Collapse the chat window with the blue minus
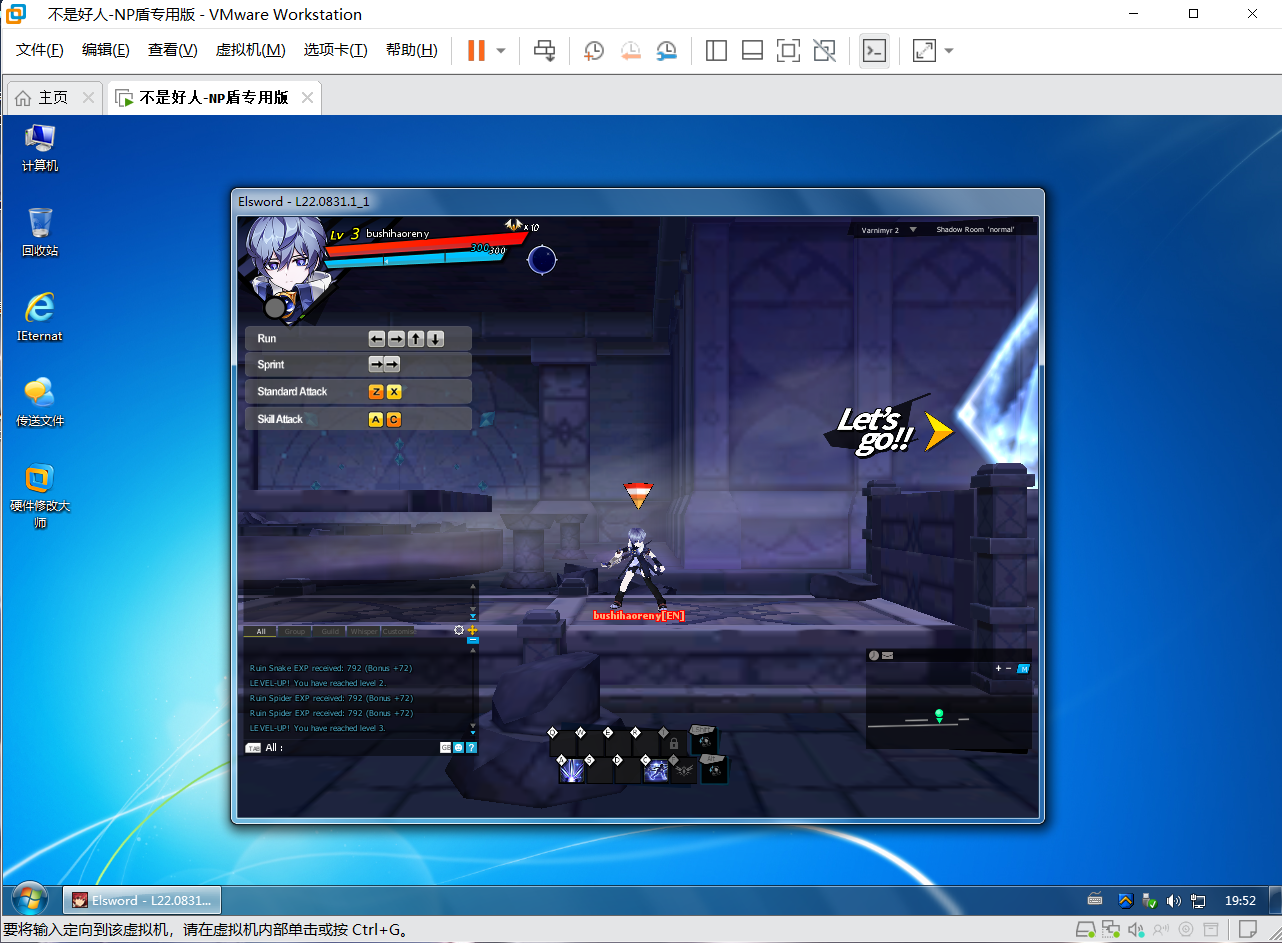 pos(472,640)
